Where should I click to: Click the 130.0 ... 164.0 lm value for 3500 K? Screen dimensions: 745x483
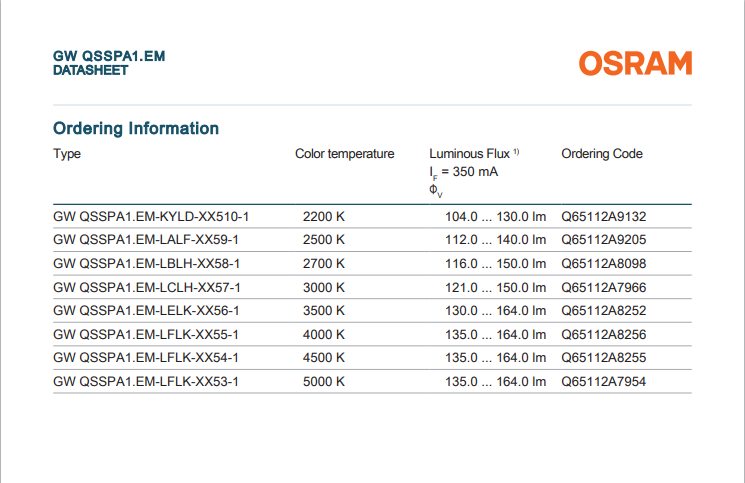click(x=495, y=311)
